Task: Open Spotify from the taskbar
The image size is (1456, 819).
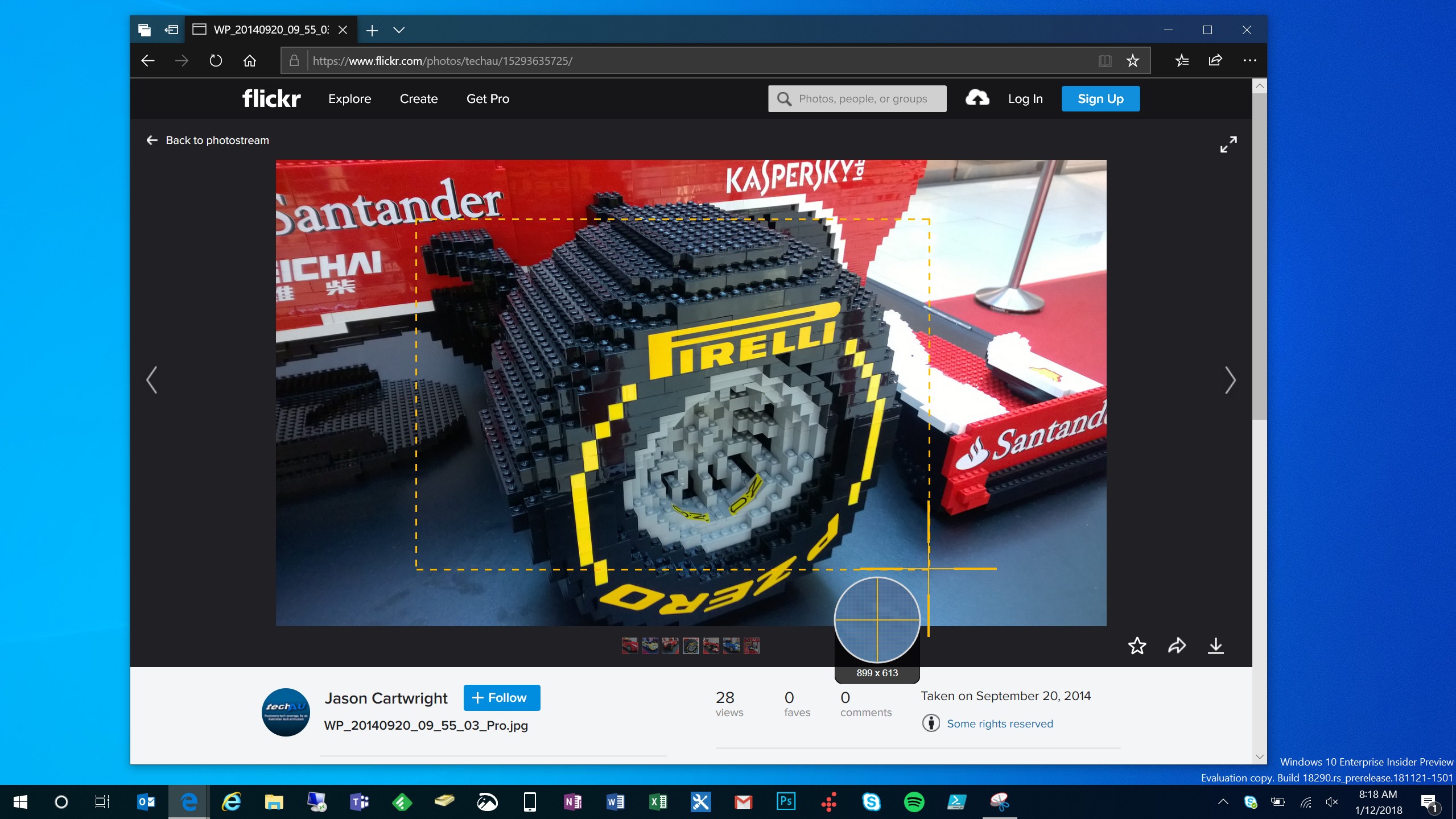Action: (x=913, y=802)
